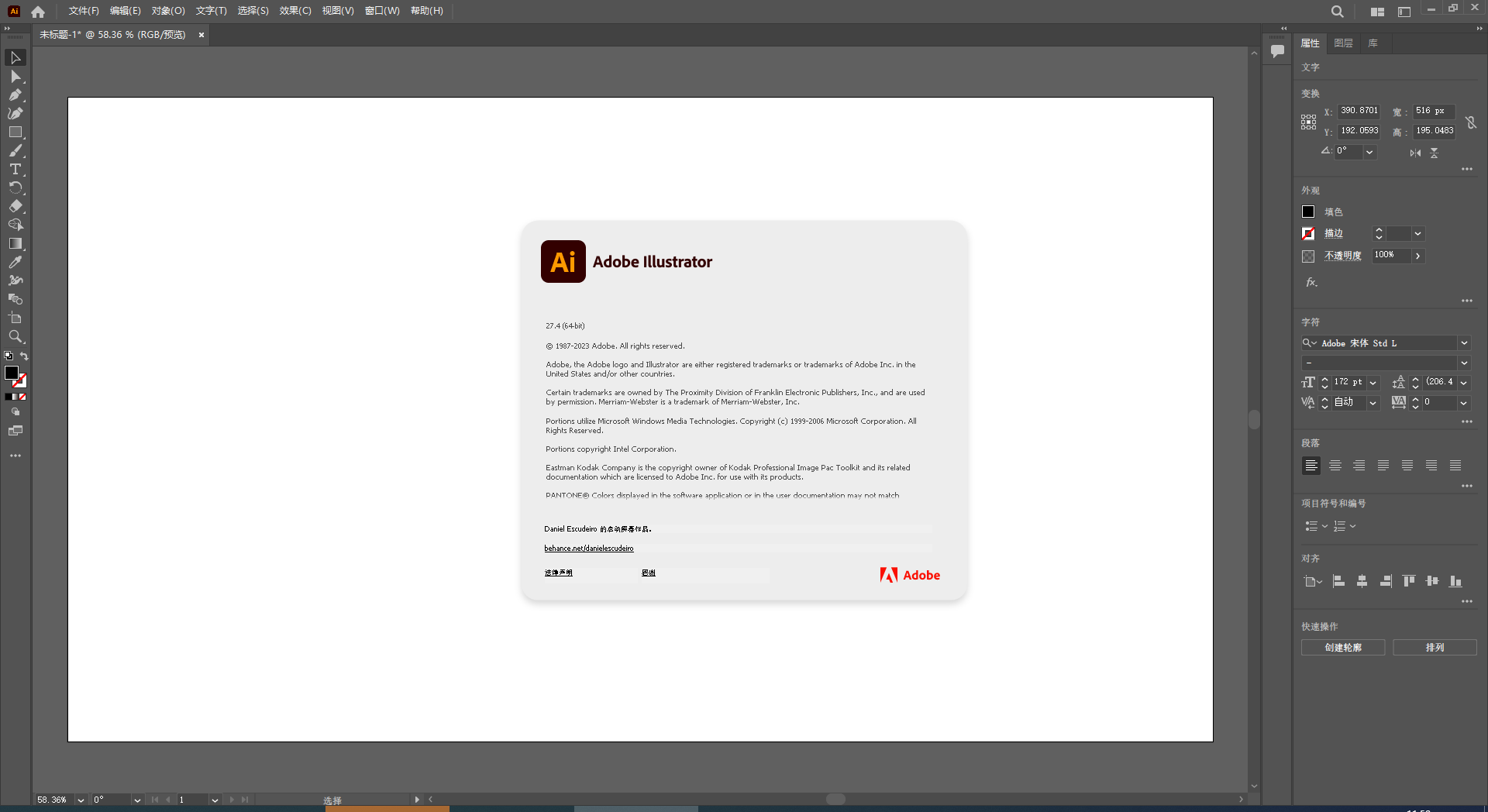Open the tracking dropdown
The image size is (1488, 812).
pos(1464,403)
